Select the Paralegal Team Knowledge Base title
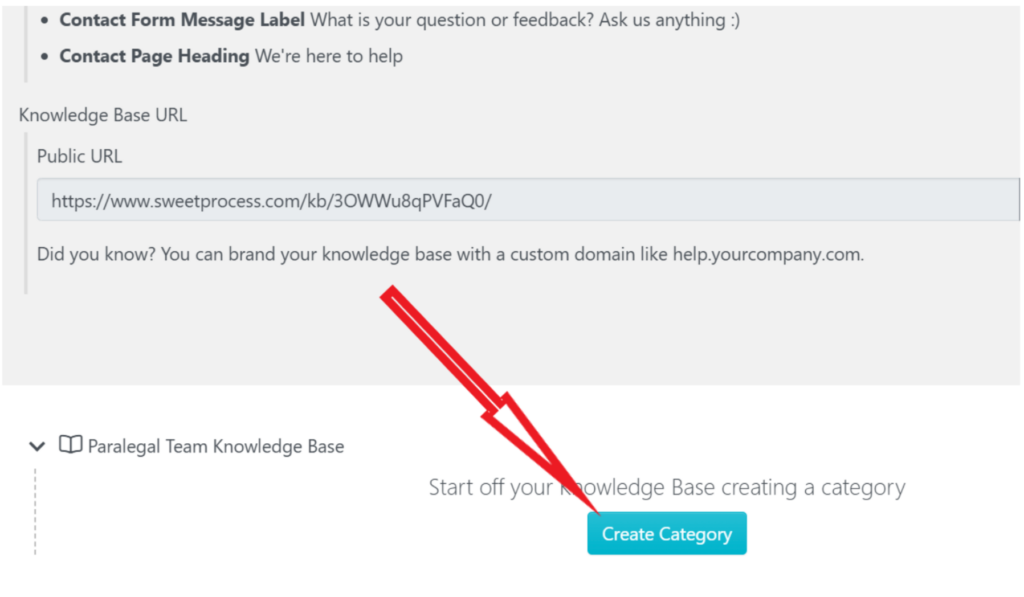Image resolution: width=1024 pixels, height=597 pixels. [216, 446]
